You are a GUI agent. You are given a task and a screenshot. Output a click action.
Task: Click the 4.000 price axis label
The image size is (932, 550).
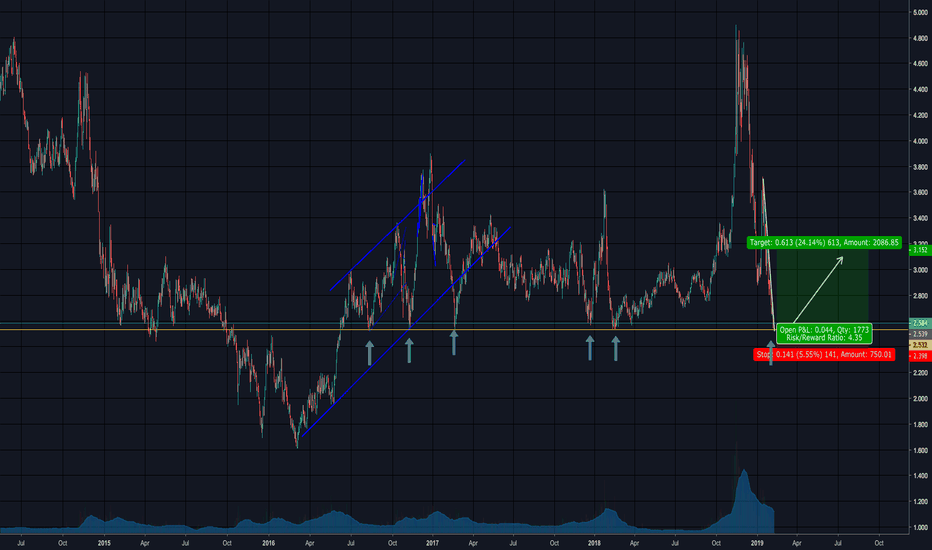pyautogui.click(x=920, y=141)
